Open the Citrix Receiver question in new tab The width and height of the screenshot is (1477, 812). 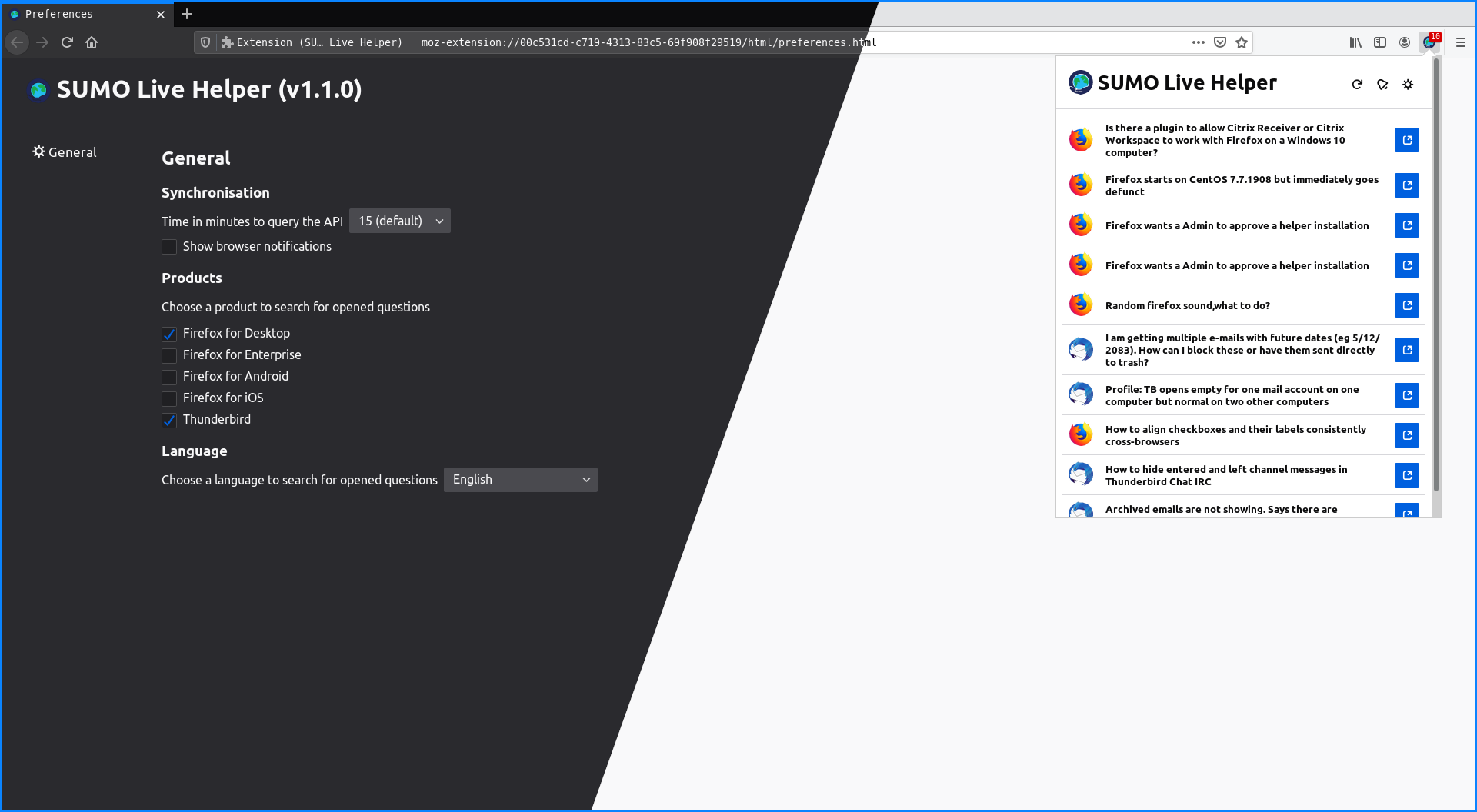coord(1407,140)
